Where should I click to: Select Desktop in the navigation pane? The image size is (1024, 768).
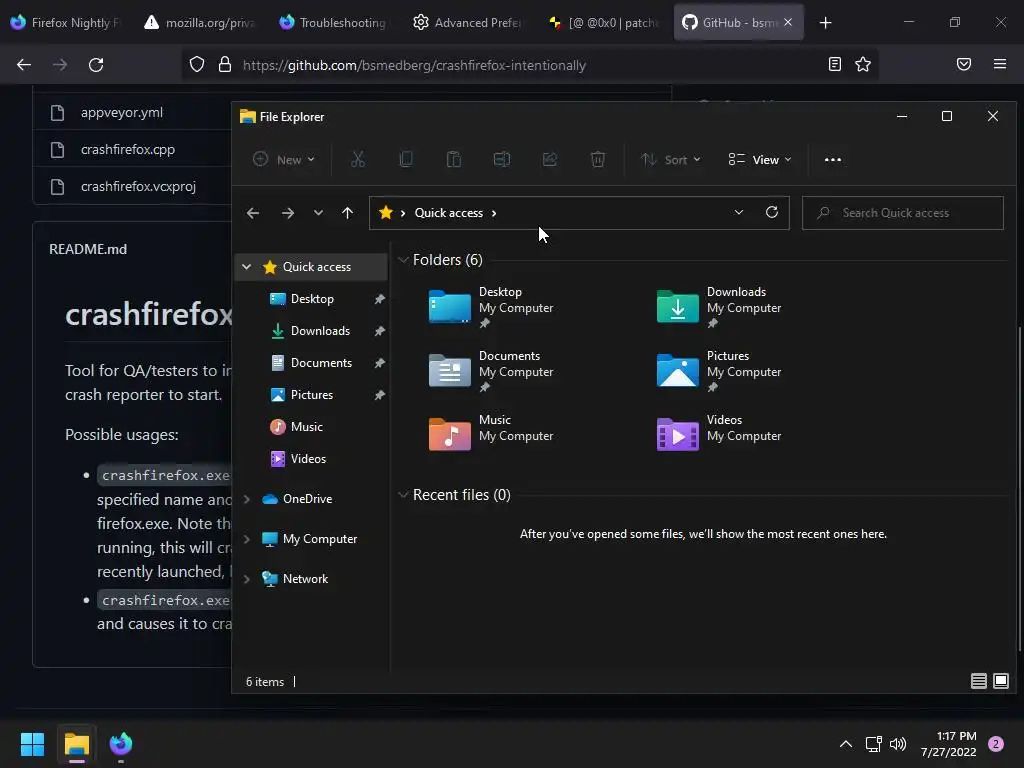(312, 298)
